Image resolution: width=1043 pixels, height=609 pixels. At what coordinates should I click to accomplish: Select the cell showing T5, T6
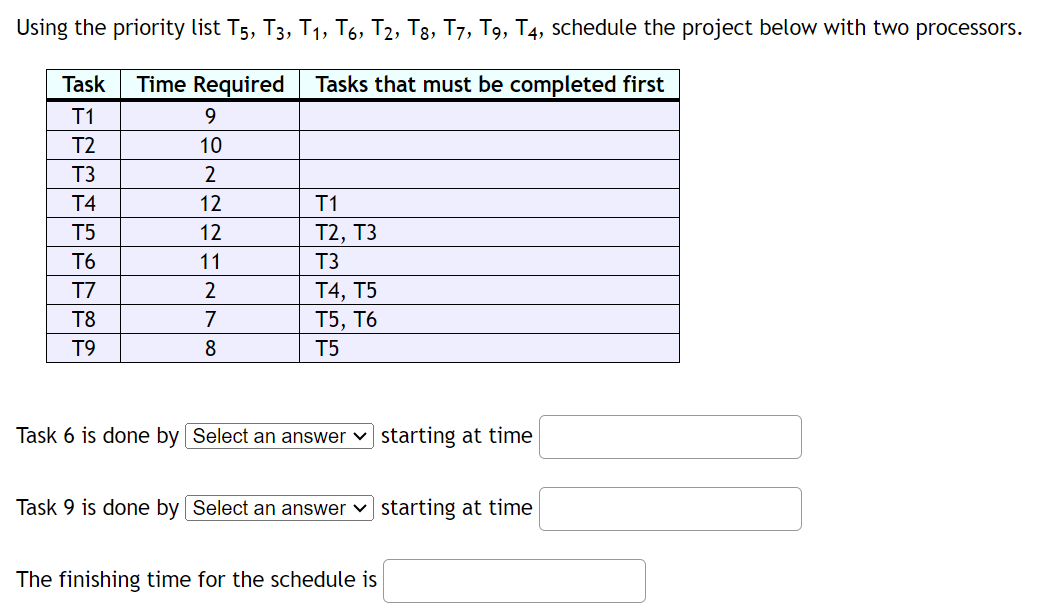pyautogui.click(x=336, y=319)
